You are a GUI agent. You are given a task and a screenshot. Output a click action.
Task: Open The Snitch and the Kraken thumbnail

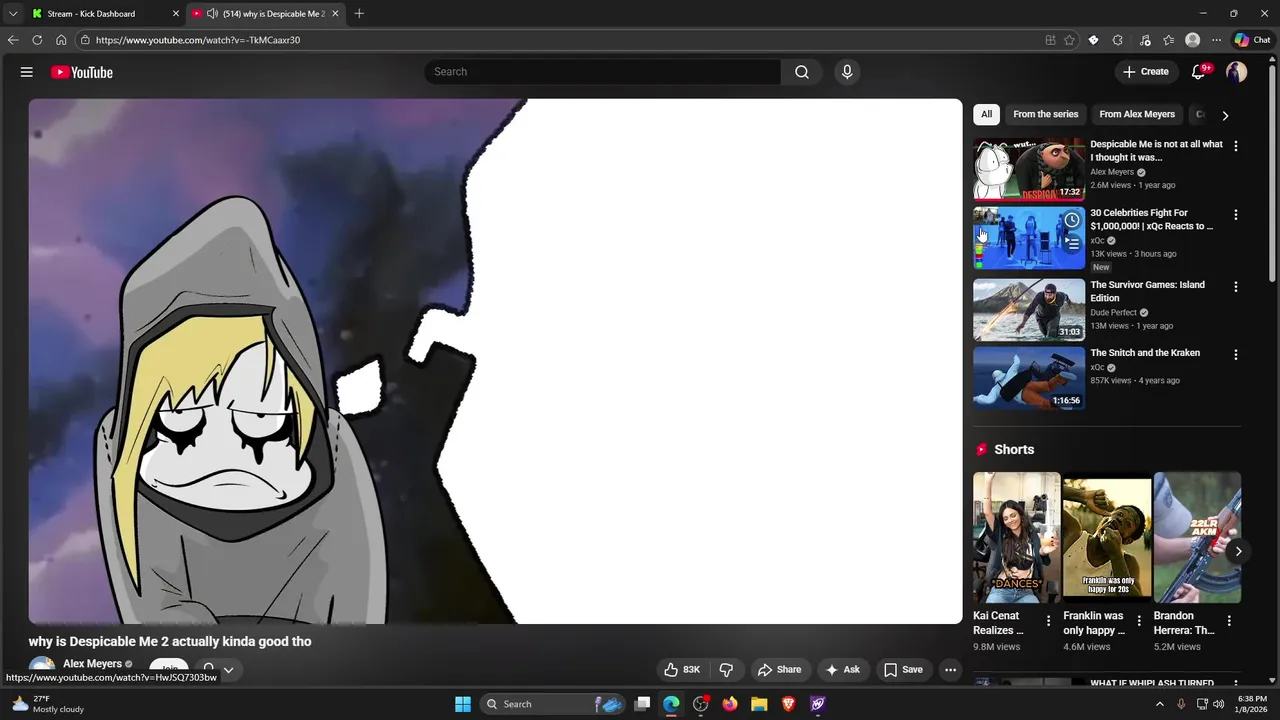pos(1029,378)
